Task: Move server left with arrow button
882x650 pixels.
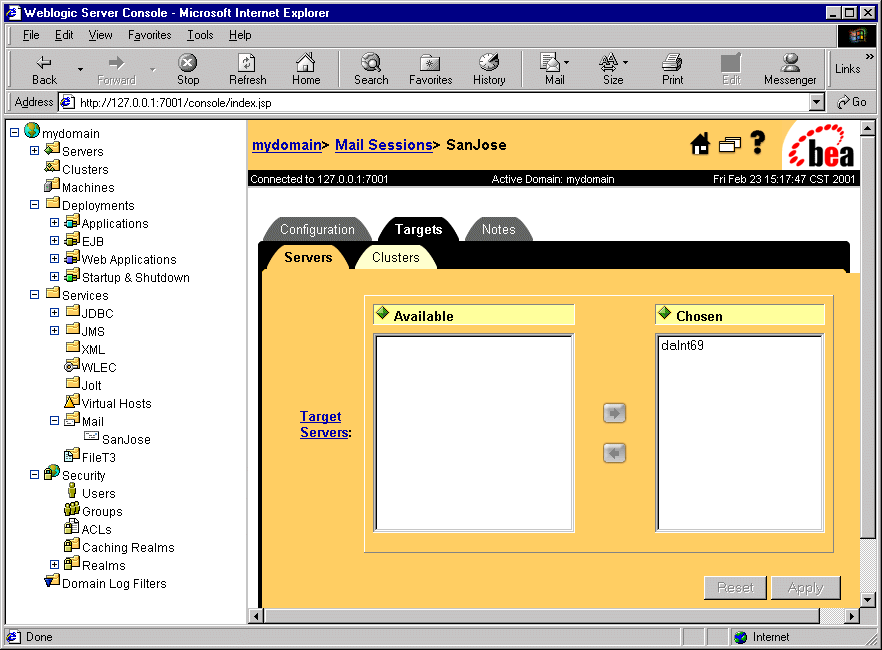Action: (614, 453)
